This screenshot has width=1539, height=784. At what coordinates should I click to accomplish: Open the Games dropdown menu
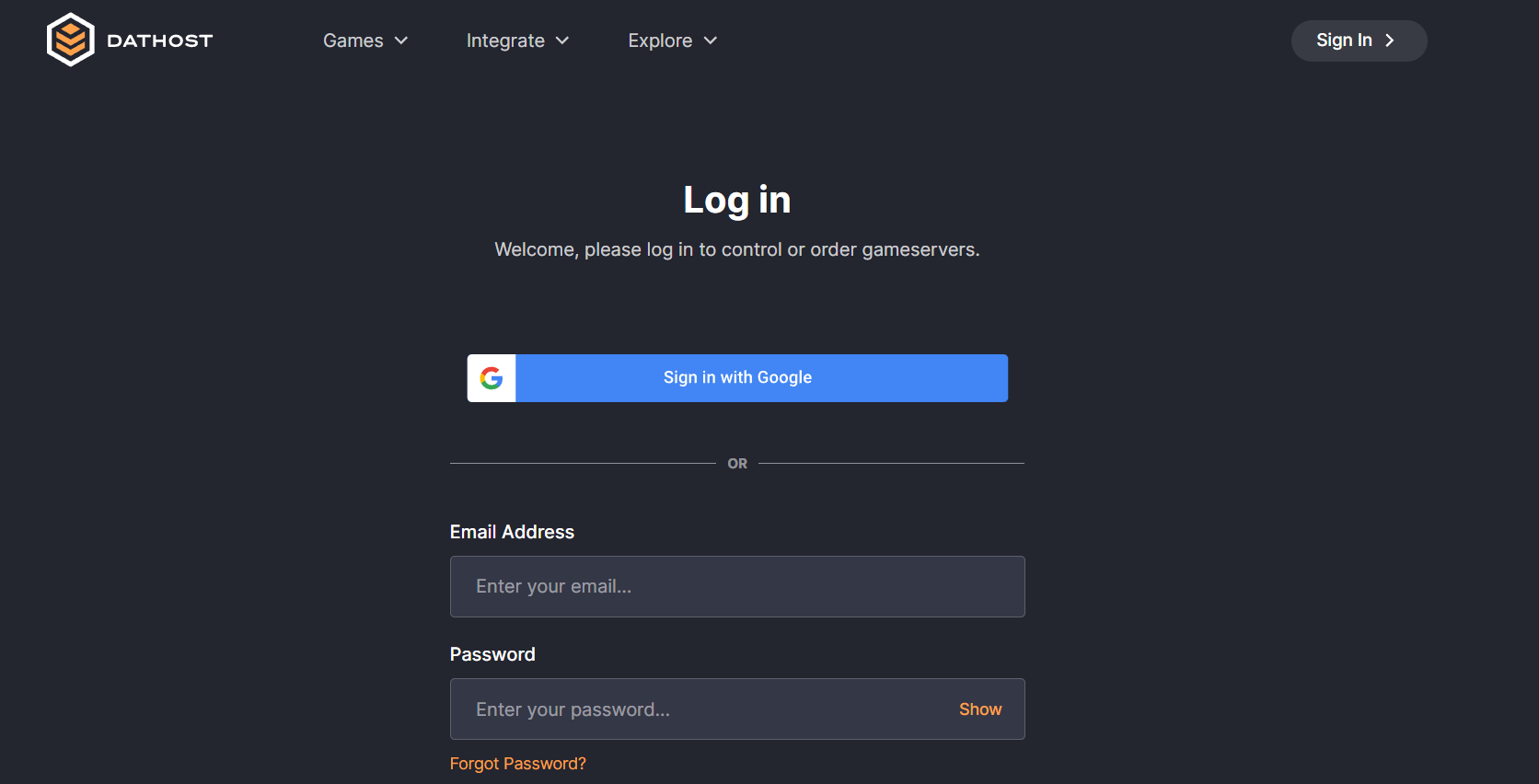[x=364, y=40]
